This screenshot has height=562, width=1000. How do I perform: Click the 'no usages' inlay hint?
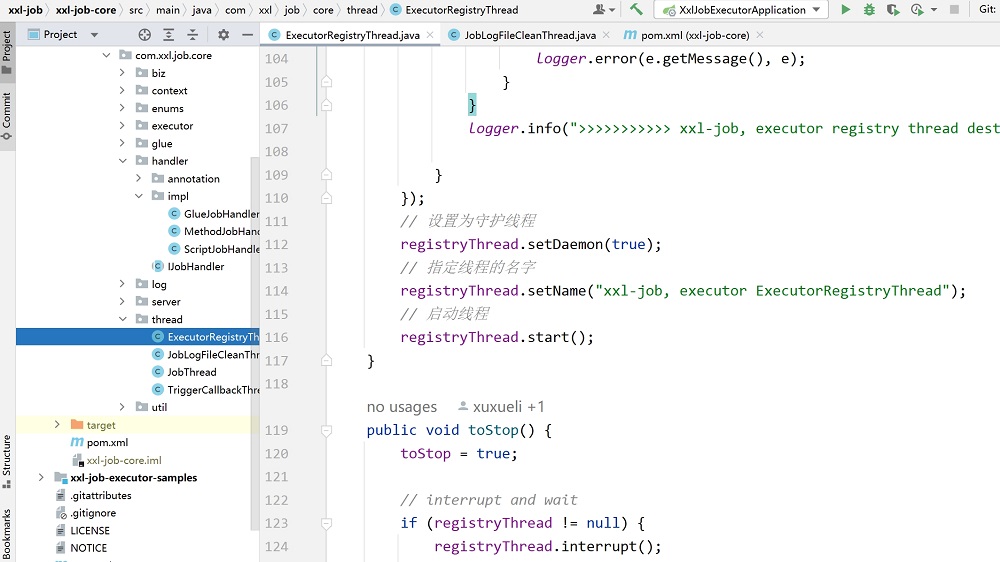coord(402,407)
